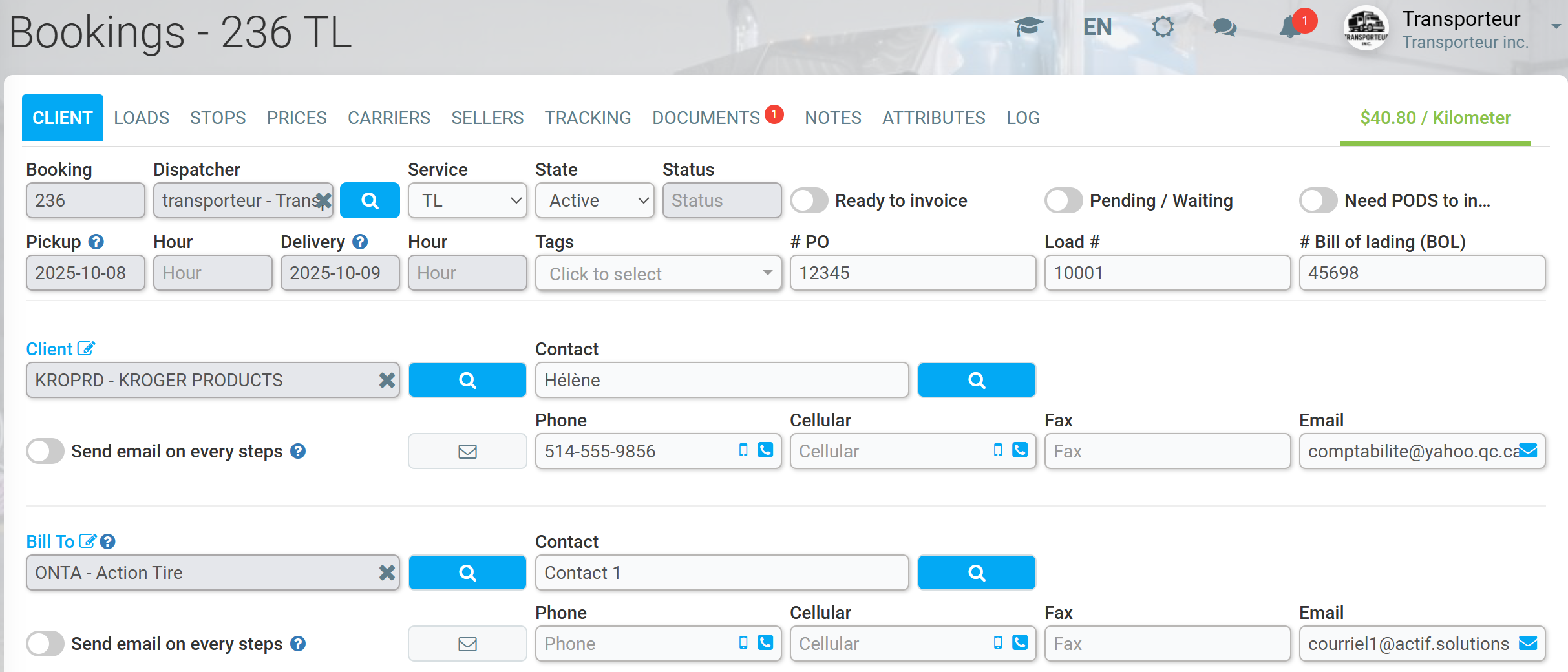Click $40.80 / Kilometer rate link

point(1436,118)
